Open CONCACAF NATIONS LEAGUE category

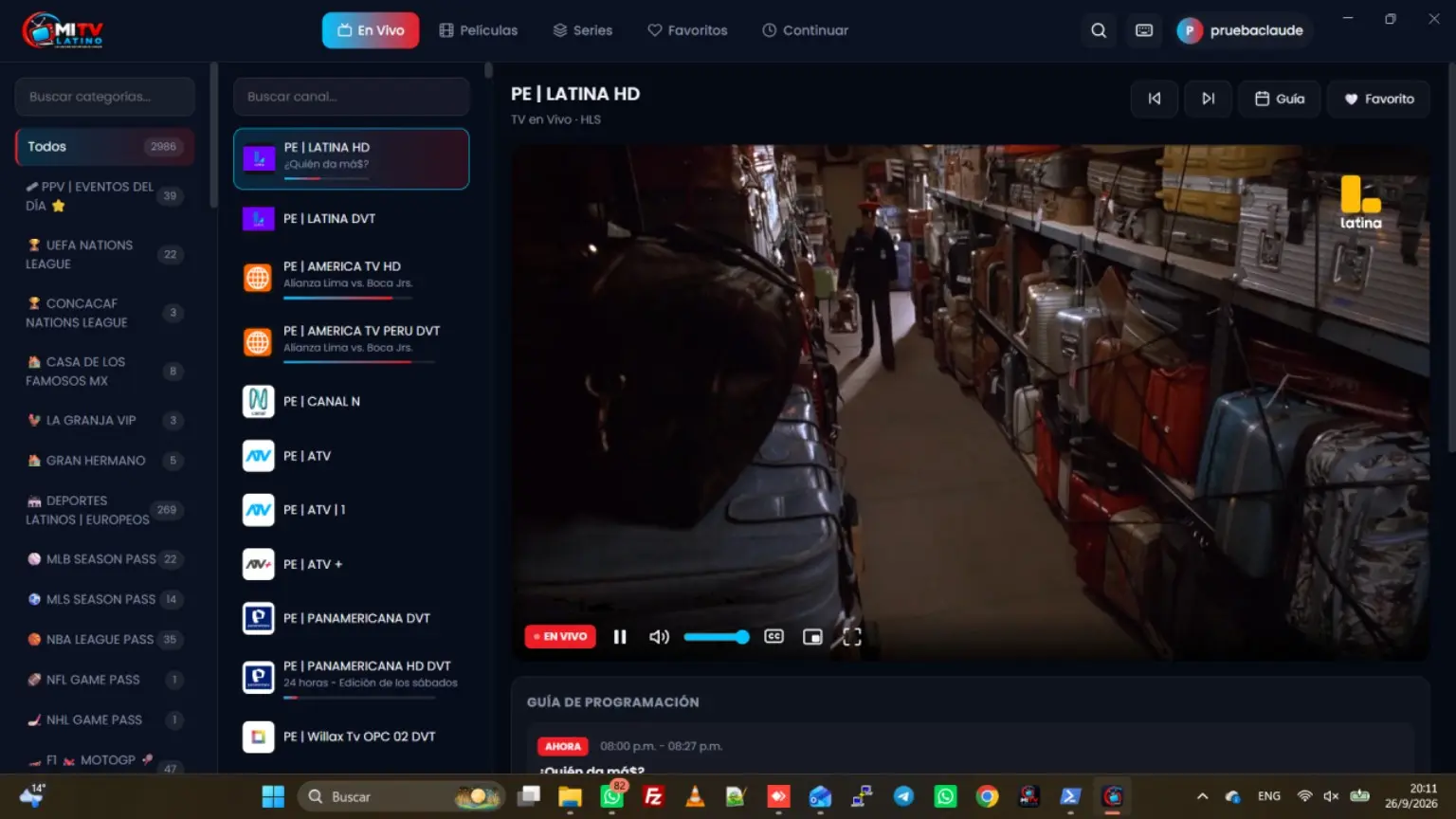(105, 313)
